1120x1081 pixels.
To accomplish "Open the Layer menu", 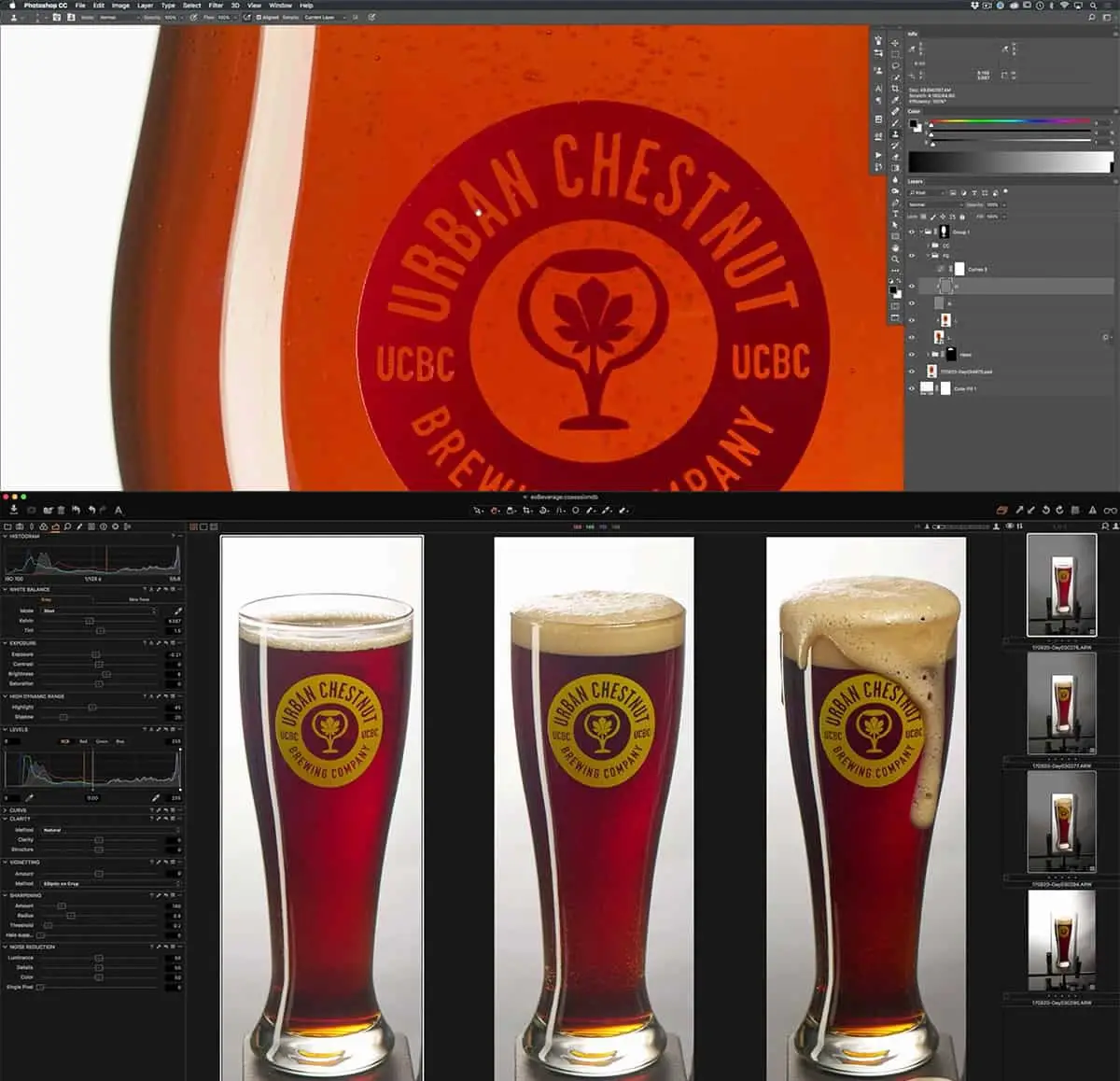I will 146,6.
